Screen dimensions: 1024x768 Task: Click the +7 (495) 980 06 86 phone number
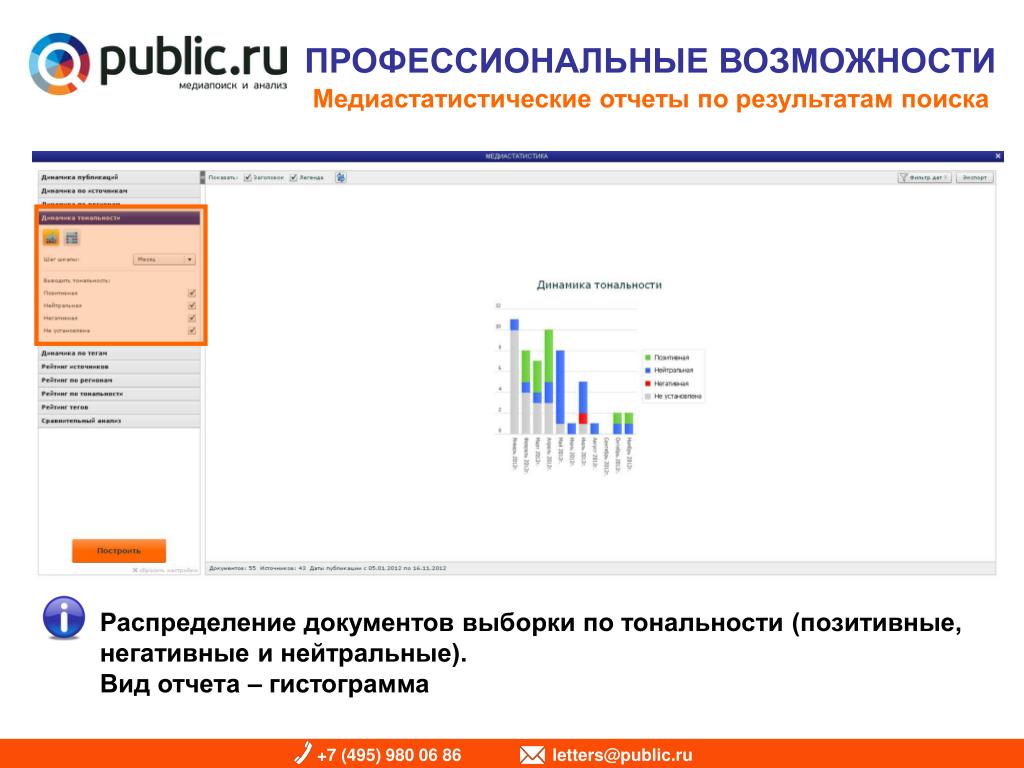point(389,755)
